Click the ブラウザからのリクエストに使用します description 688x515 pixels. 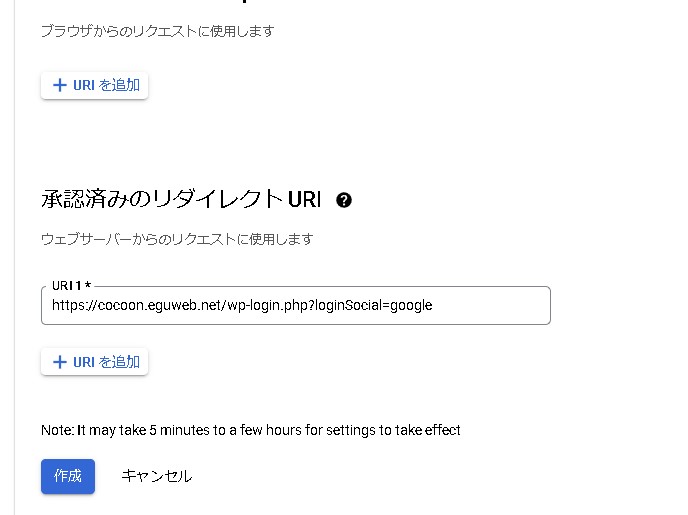tap(157, 31)
